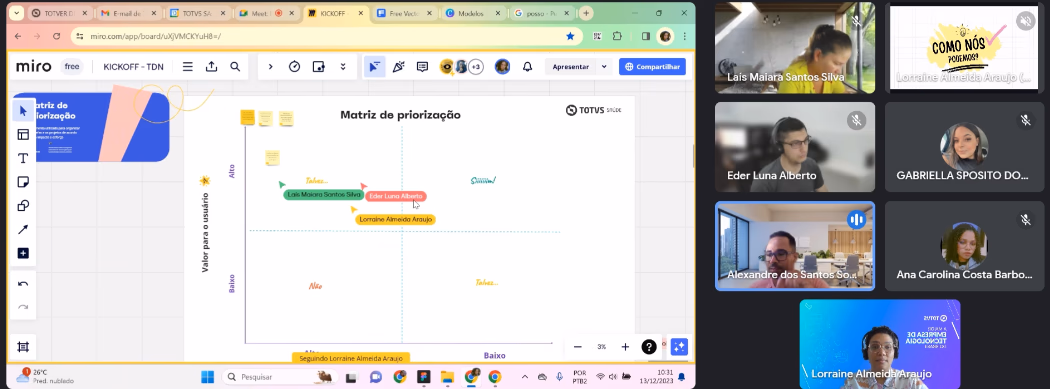This screenshot has width=1050, height=389.
Task: Select the Text tool in Miro sidebar
Action: 23,158
